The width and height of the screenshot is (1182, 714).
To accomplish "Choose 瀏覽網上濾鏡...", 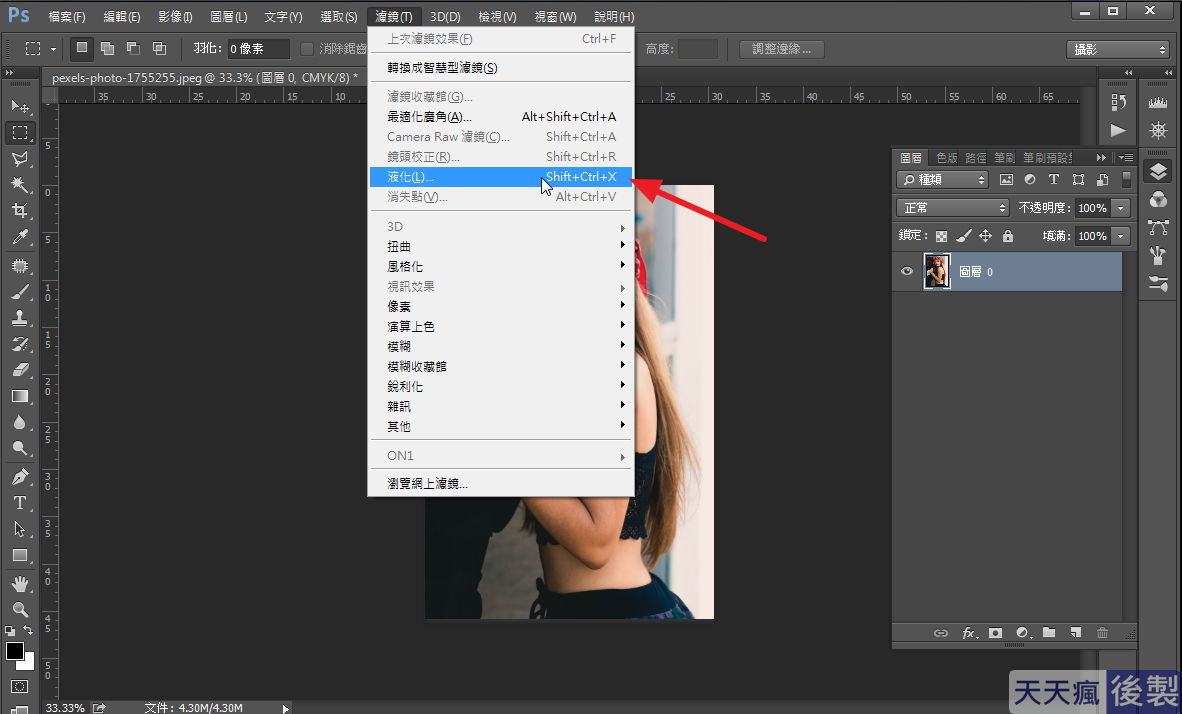I will click(x=501, y=483).
